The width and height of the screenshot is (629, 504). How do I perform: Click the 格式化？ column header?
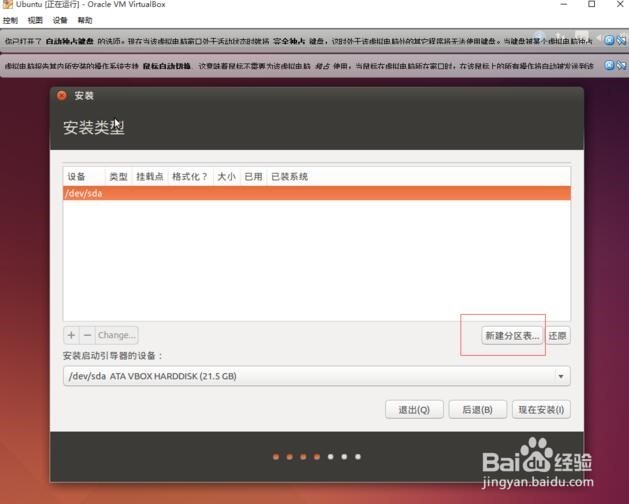tap(190, 177)
